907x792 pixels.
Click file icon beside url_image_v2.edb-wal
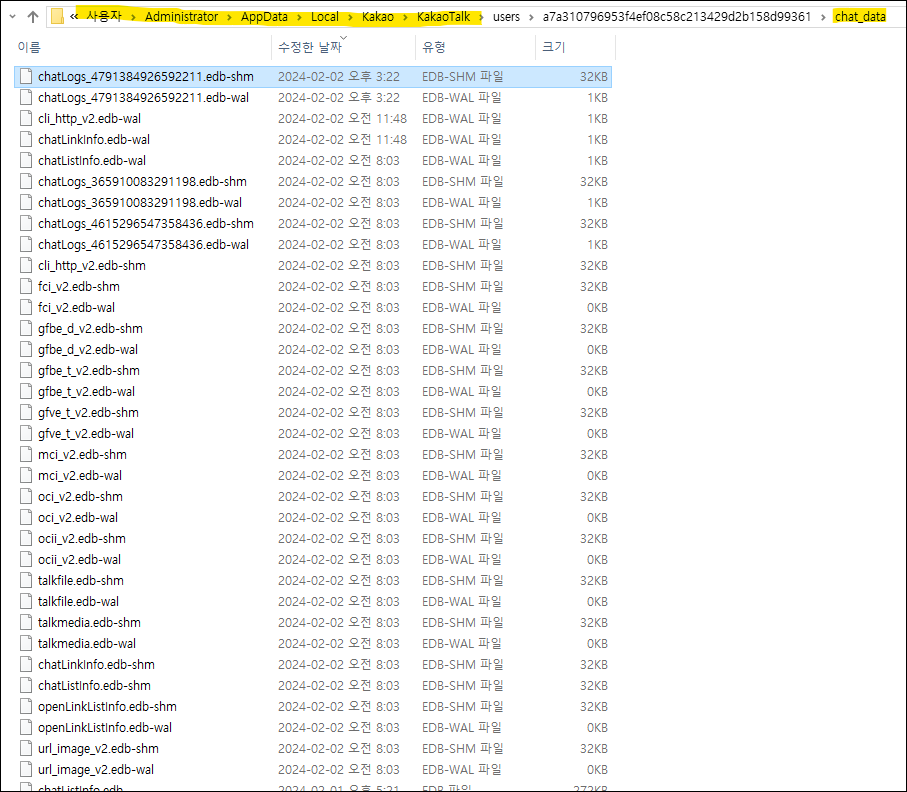pos(27,769)
